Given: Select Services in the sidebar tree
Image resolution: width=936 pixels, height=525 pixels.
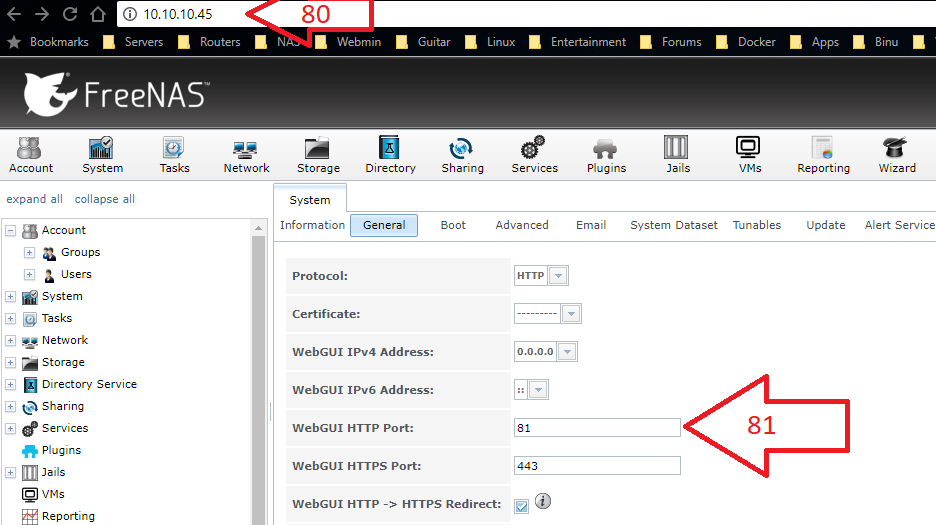Looking at the screenshot, I should pyautogui.click(x=64, y=428).
